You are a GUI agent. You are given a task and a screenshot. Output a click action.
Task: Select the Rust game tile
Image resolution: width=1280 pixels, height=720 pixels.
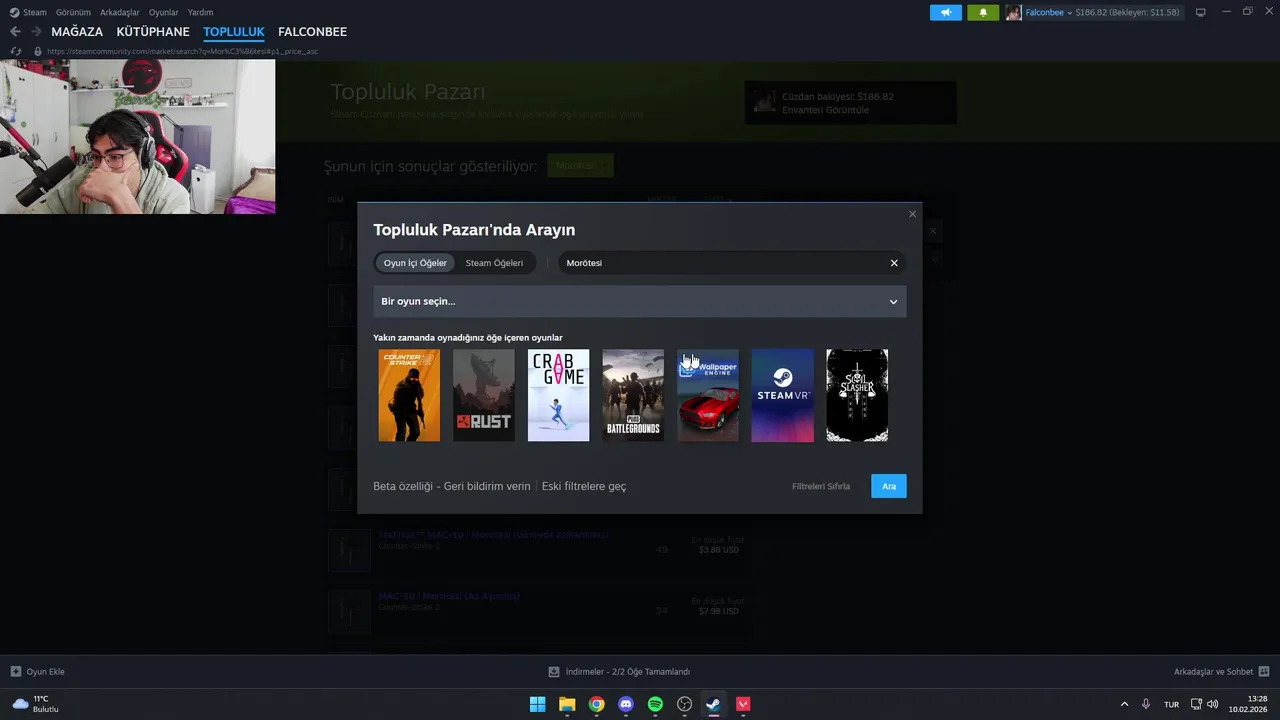point(484,395)
